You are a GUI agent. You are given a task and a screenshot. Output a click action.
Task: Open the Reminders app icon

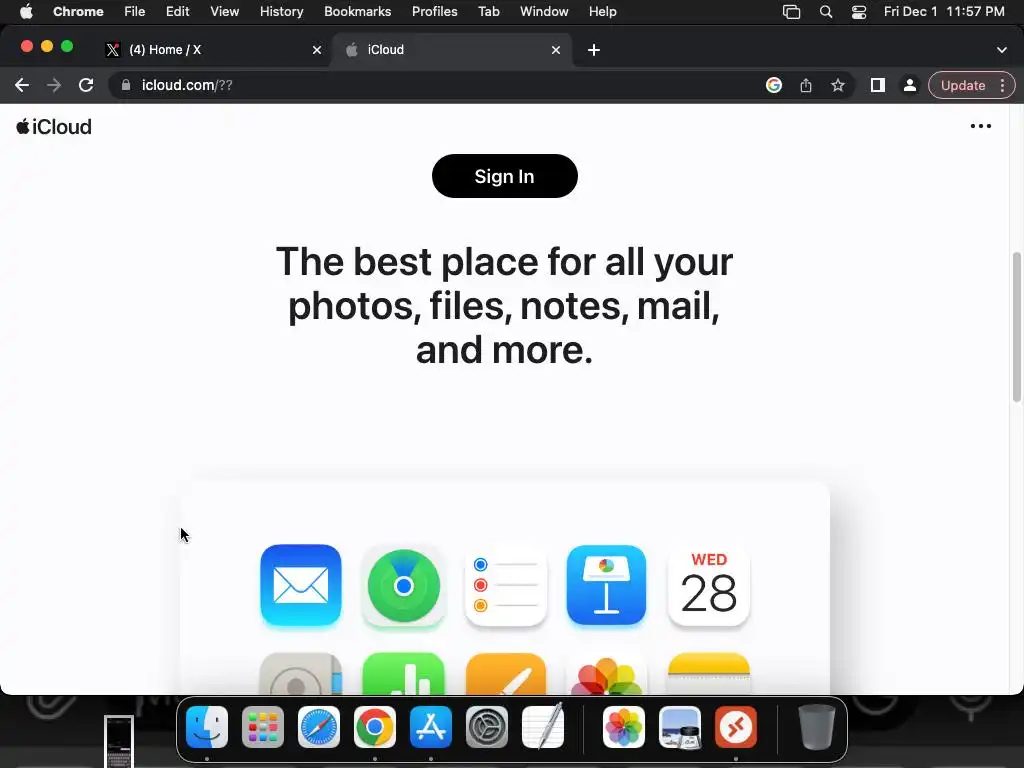(505, 585)
